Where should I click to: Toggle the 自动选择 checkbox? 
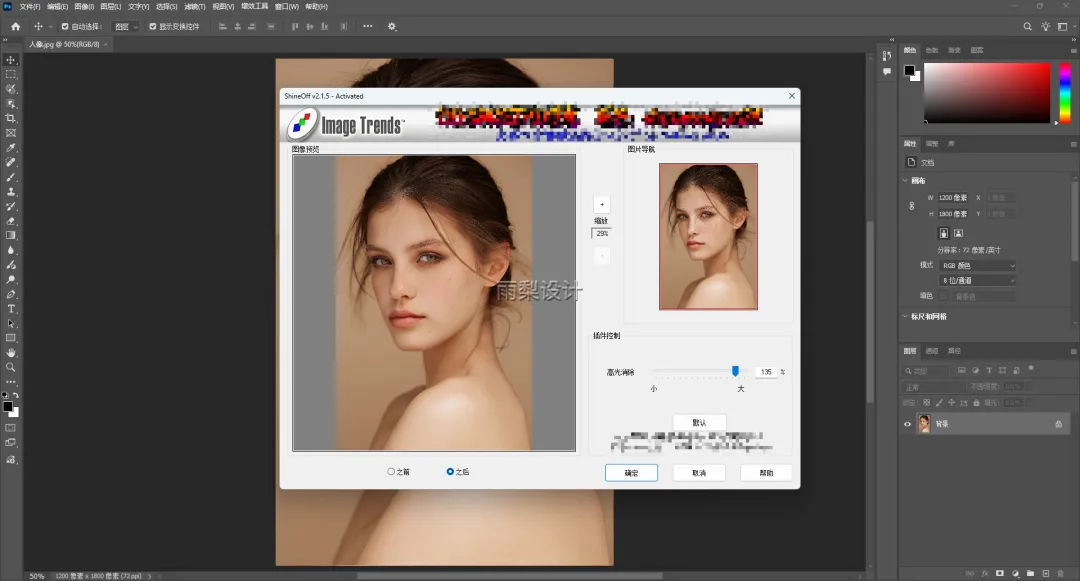pyautogui.click(x=65, y=26)
